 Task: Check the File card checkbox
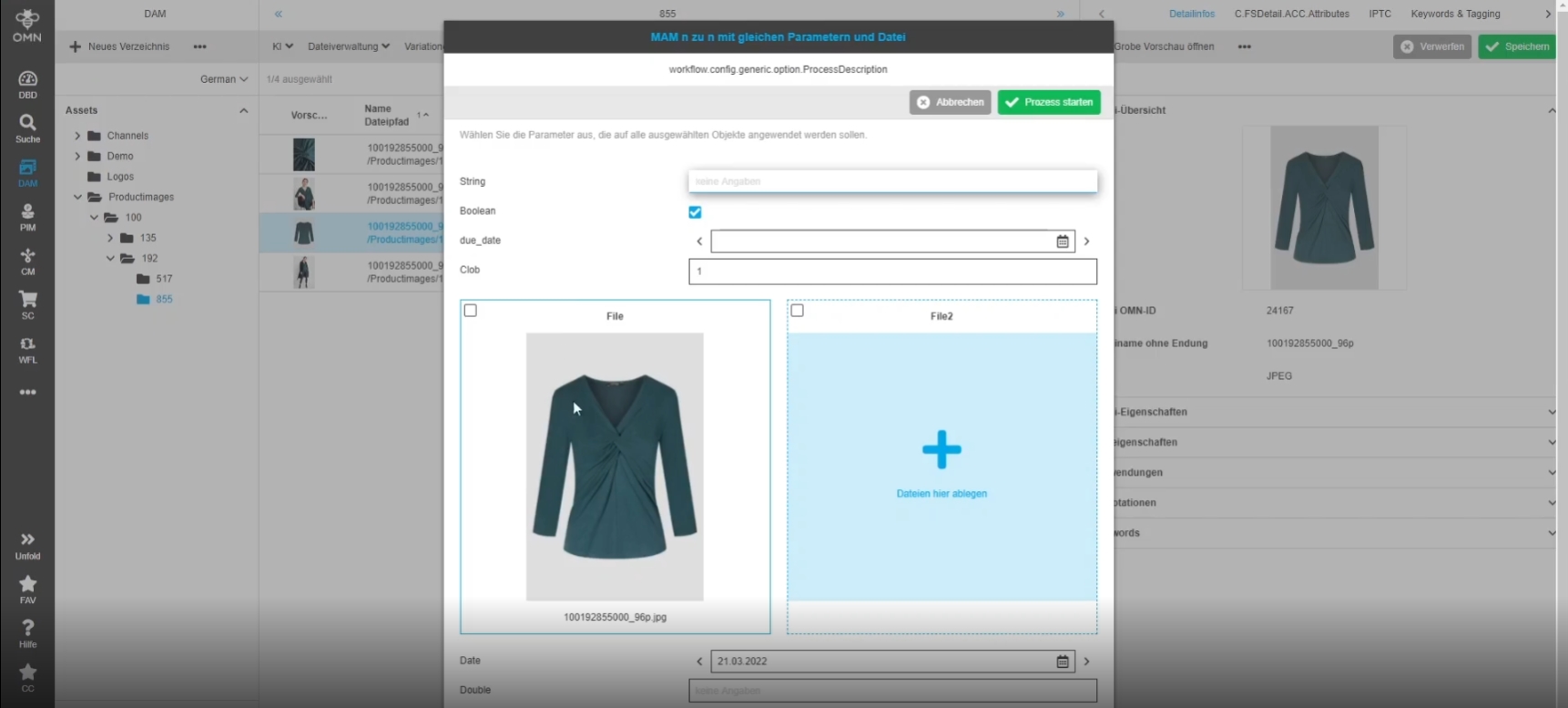[470, 311]
